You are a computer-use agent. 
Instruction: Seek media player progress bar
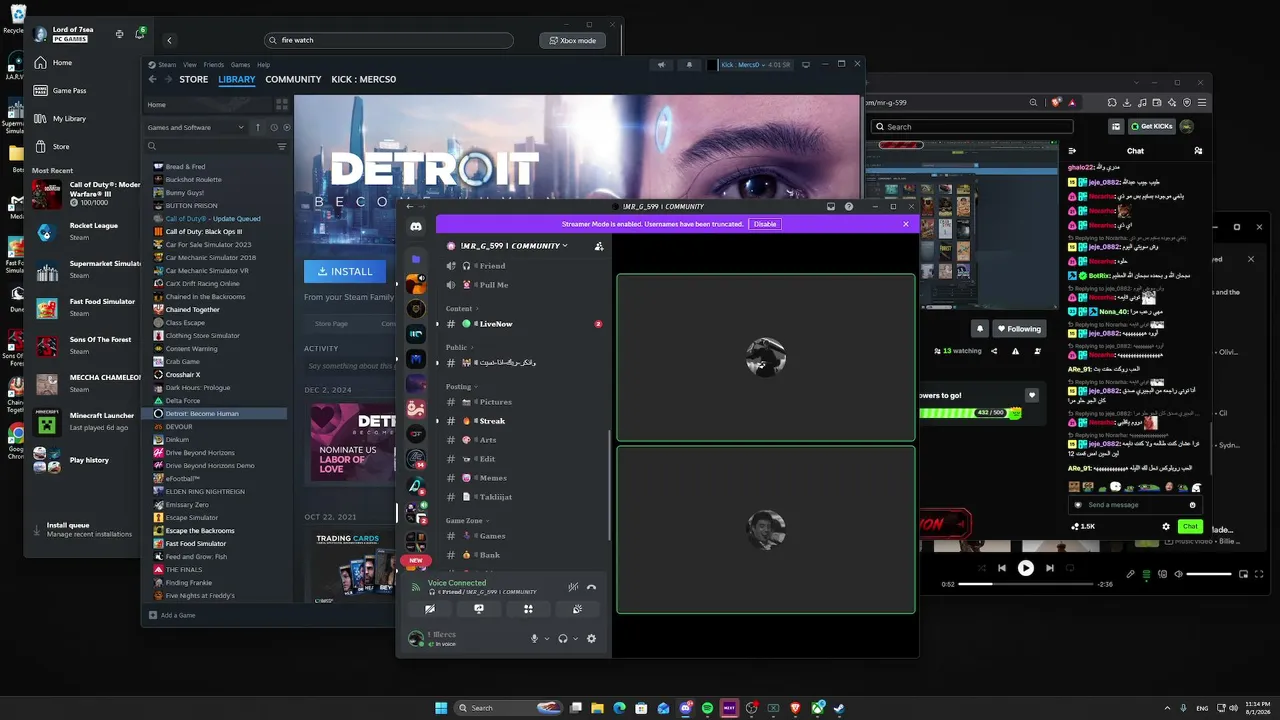pos(1024,584)
